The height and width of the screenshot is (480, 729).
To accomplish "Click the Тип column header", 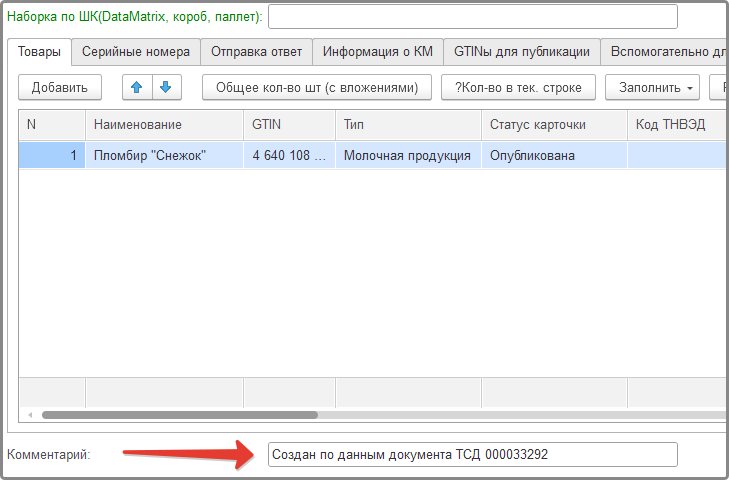I will pos(409,125).
